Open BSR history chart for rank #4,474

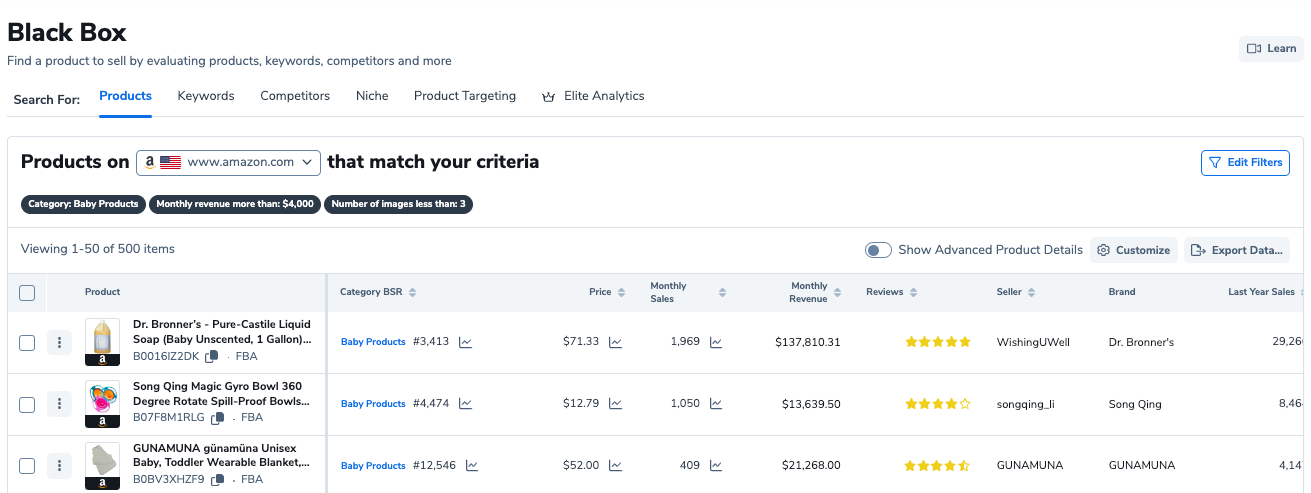[465, 404]
